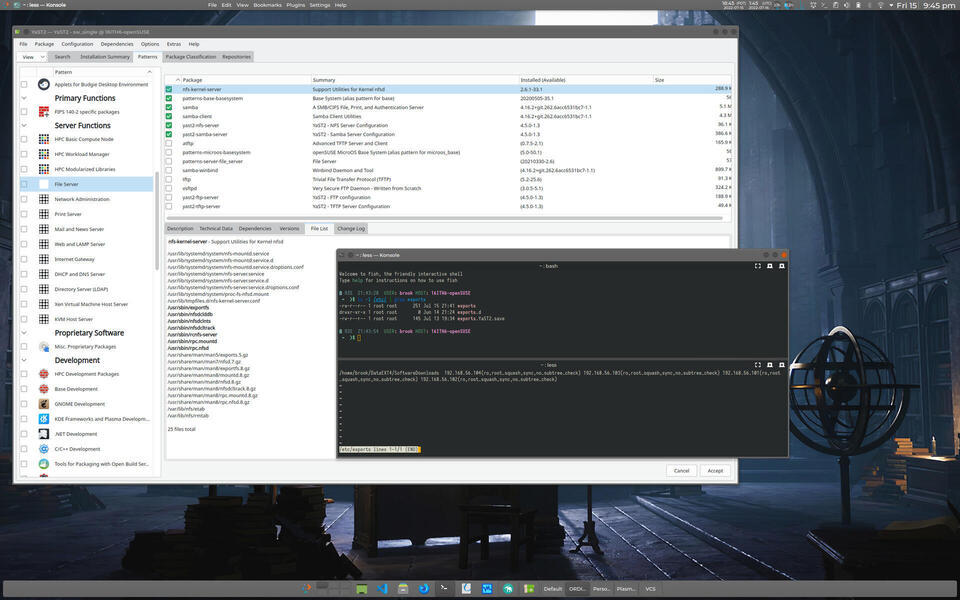Click the network wifi tray icon
The image size is (960, 600).
click(x=880, y=5)
